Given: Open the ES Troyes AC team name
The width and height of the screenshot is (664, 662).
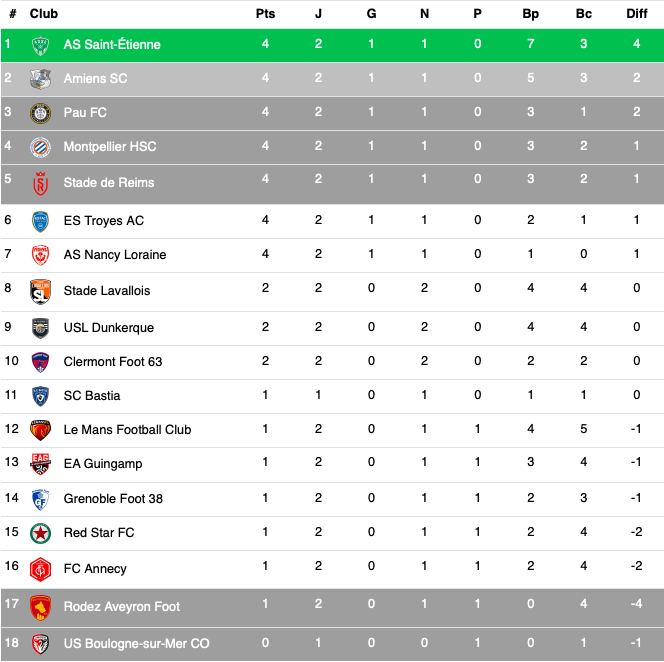Looking at the screenshot, I should pos(104,221).
